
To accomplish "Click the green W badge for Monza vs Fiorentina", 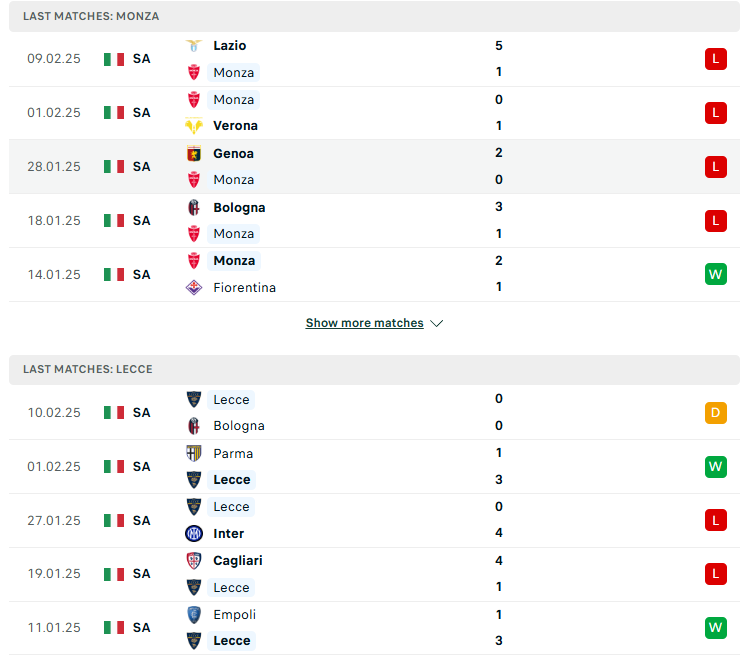I will click(716, 274).
